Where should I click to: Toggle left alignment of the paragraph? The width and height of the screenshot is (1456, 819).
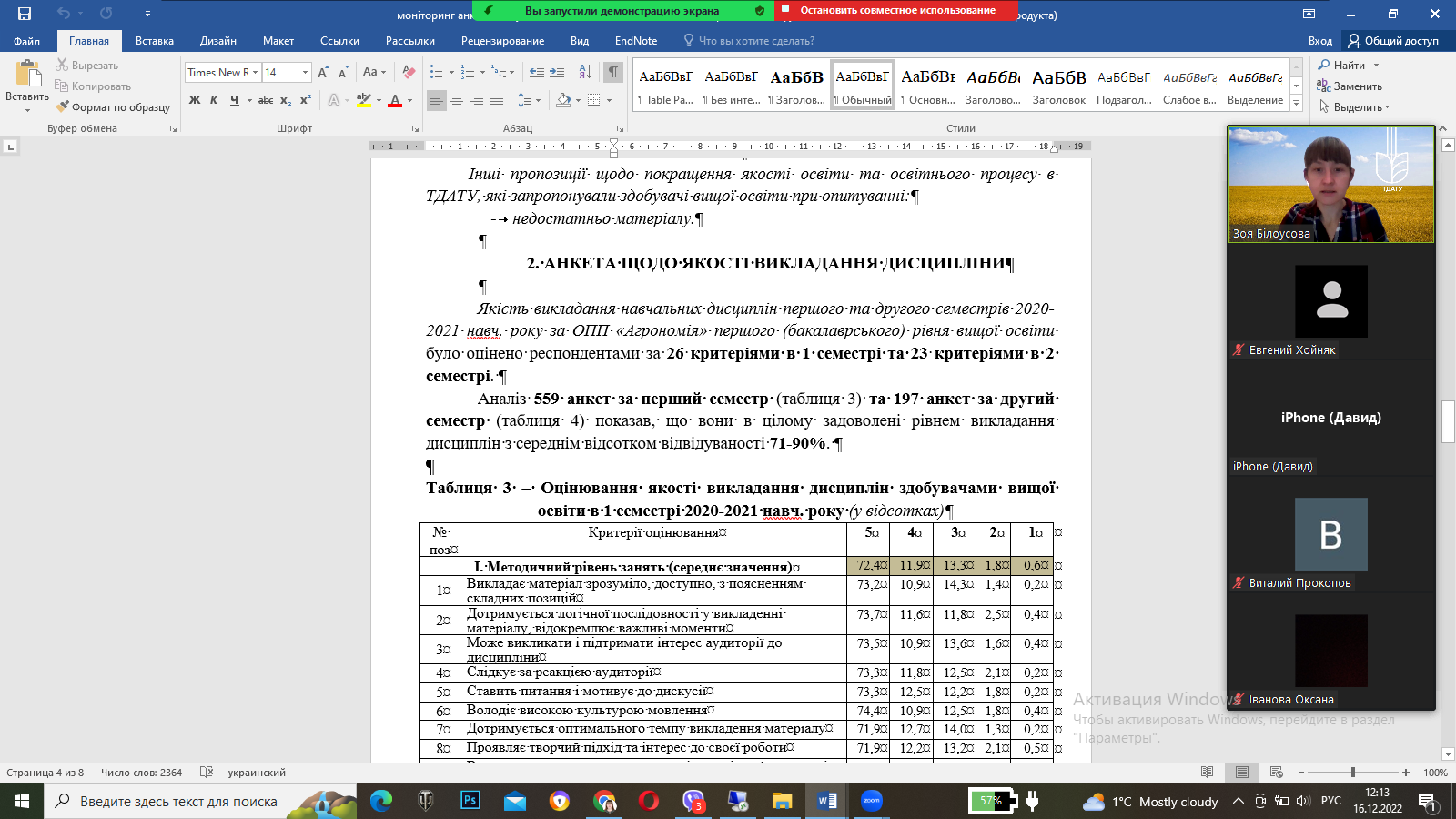(x=437, y=100)
